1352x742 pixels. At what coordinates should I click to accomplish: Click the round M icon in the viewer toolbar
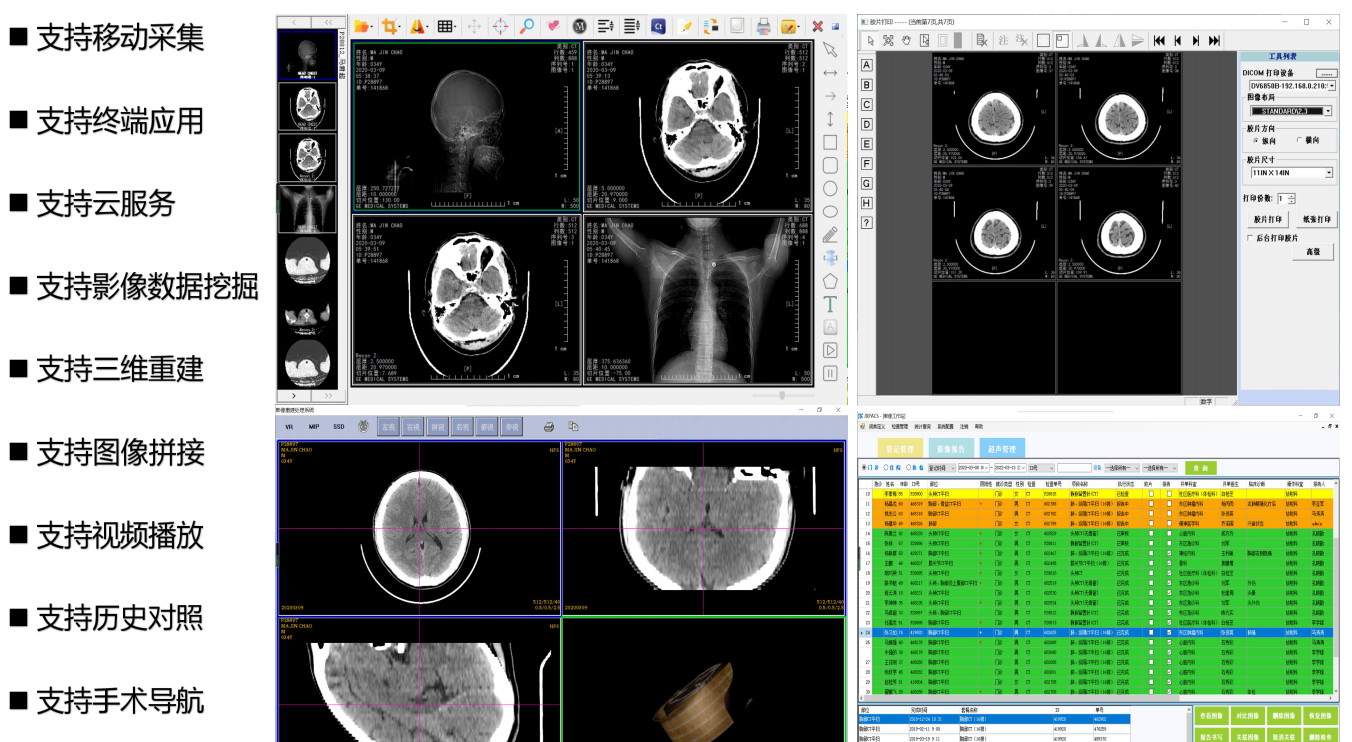pos(580,26)
